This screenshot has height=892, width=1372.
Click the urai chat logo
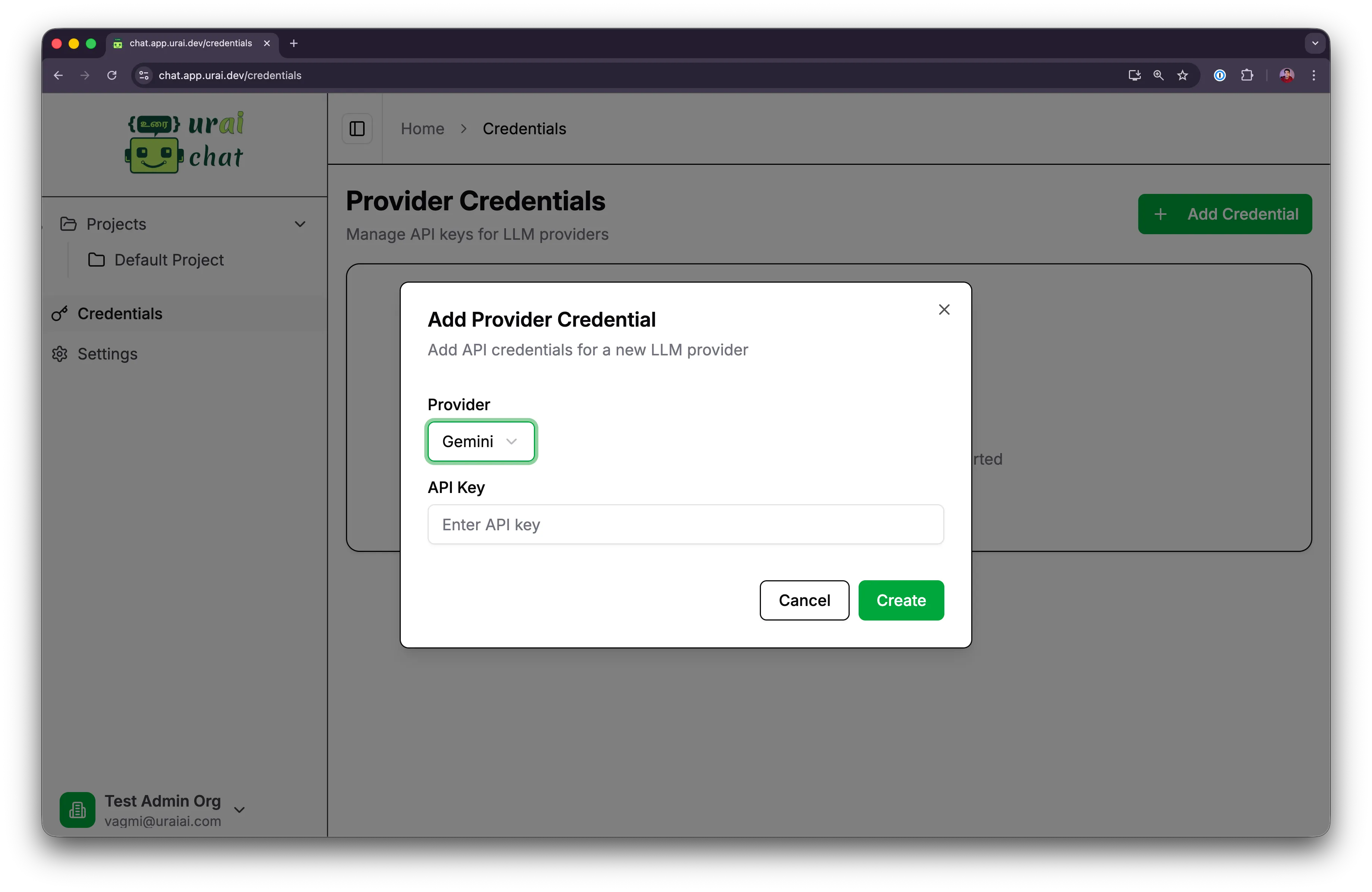(184, 142)
